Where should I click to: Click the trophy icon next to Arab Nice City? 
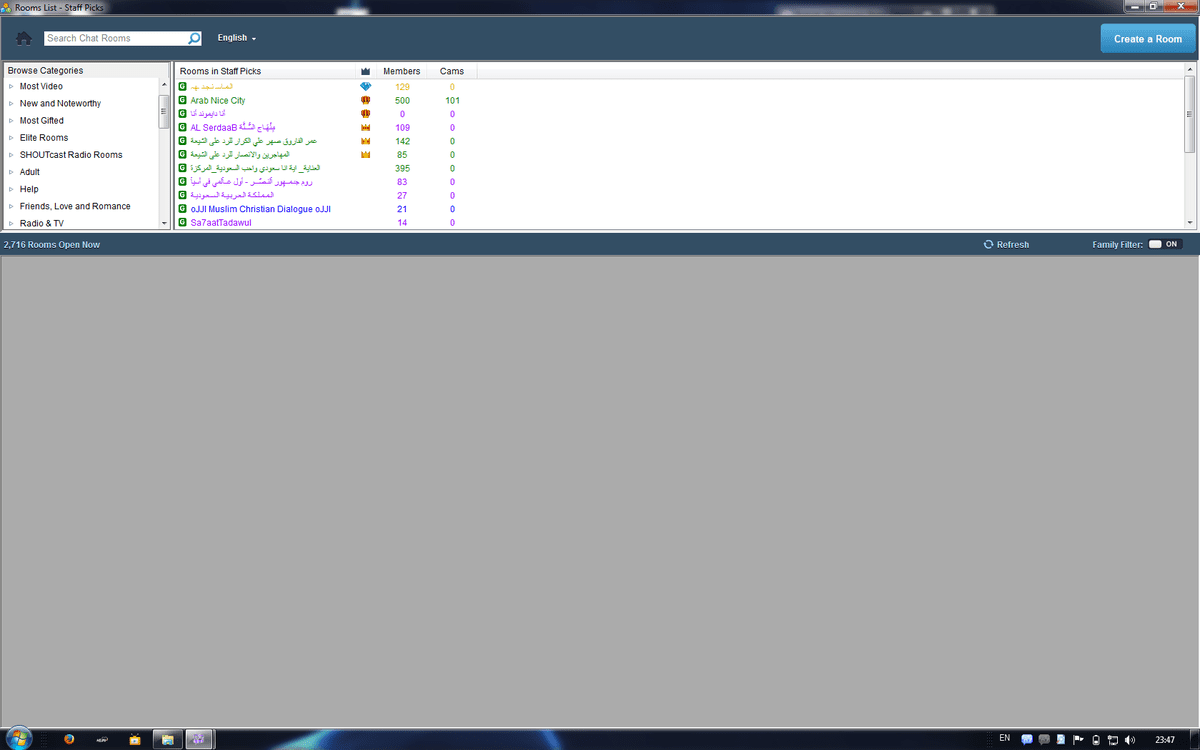click(365, 100)
